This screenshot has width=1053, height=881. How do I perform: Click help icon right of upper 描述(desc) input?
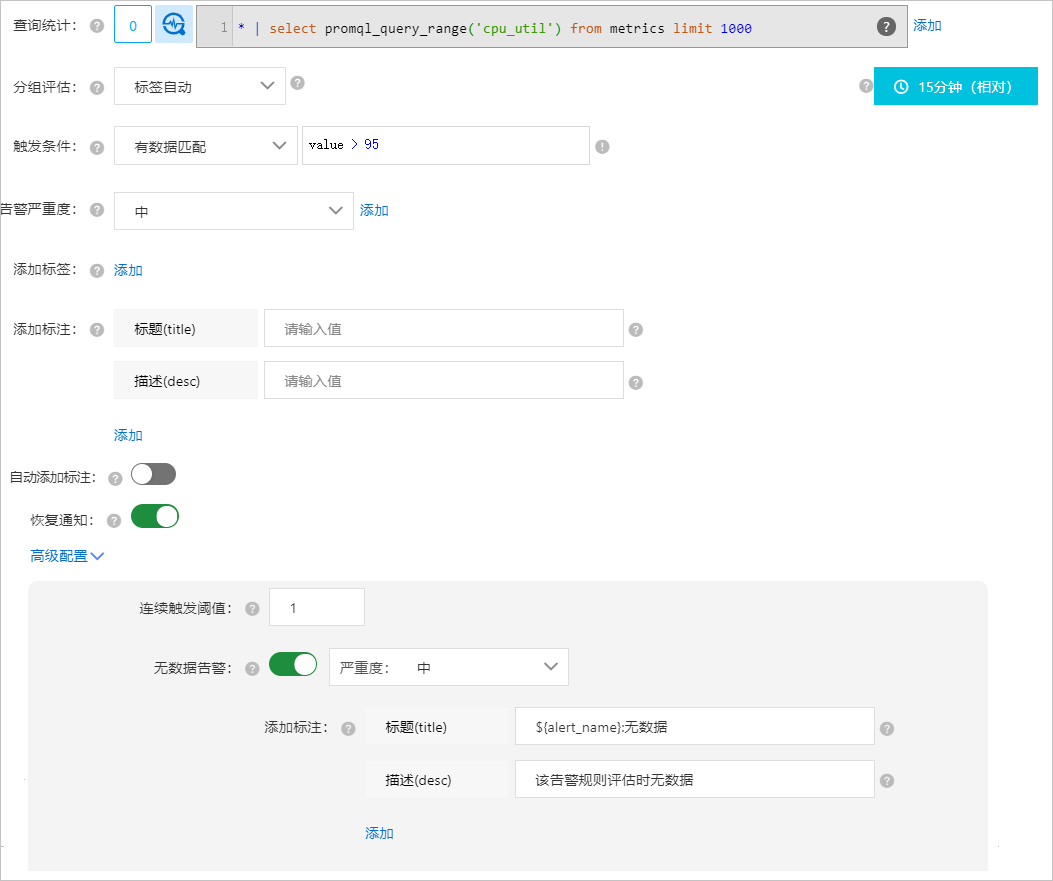click(x=635, y=382)
